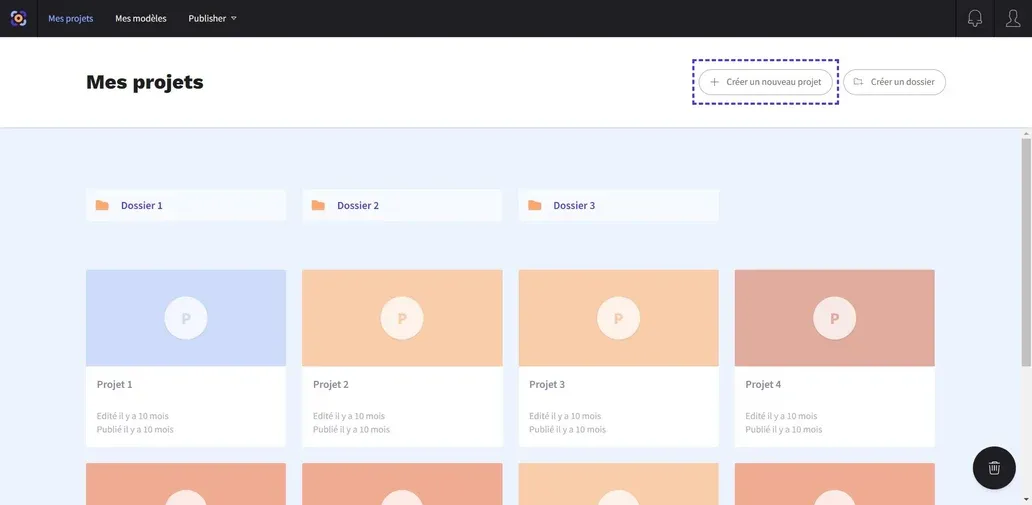Select the Projet 4 thumbnail
The height and width of the screenshot is (505, 1032).
(835, 318)
